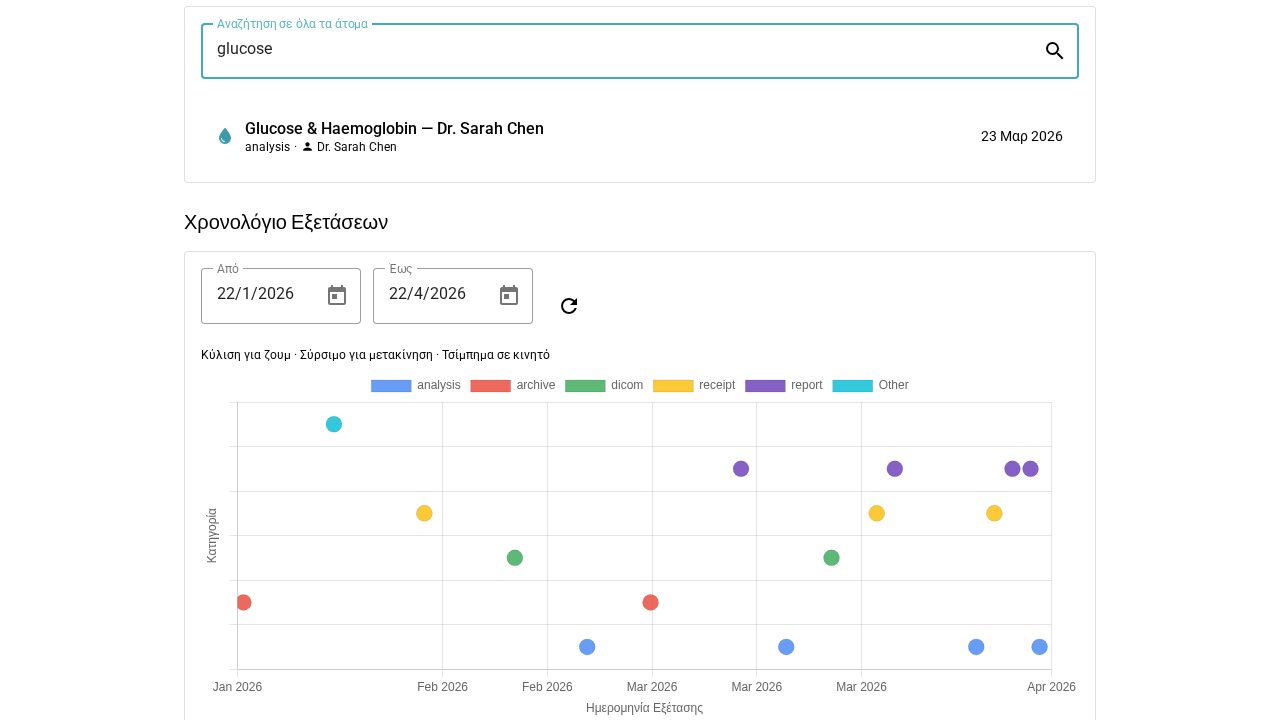Click the cyan Other legend swatch
The image size is (1280, 720).
852,386
